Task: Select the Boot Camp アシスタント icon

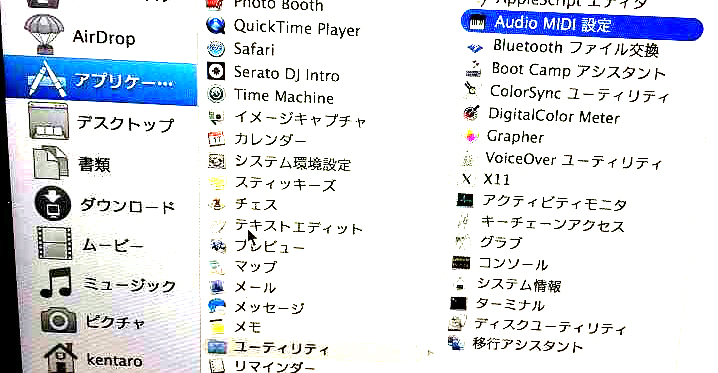Action: tap(473, 69)
